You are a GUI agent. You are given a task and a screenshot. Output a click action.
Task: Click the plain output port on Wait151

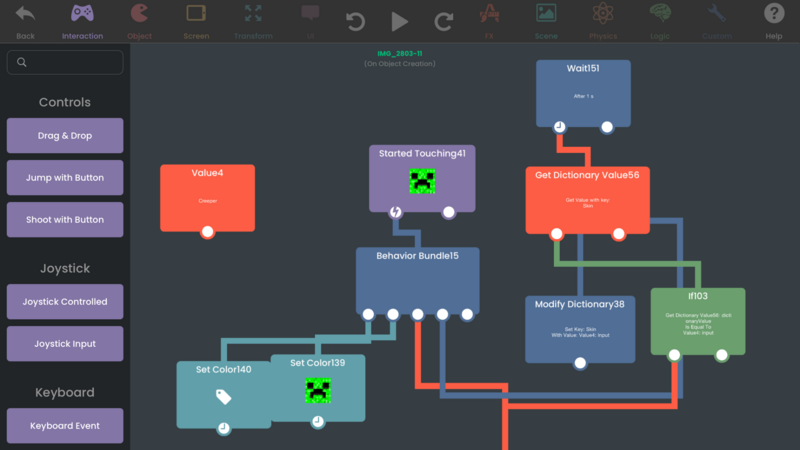(x=607, y=127)
